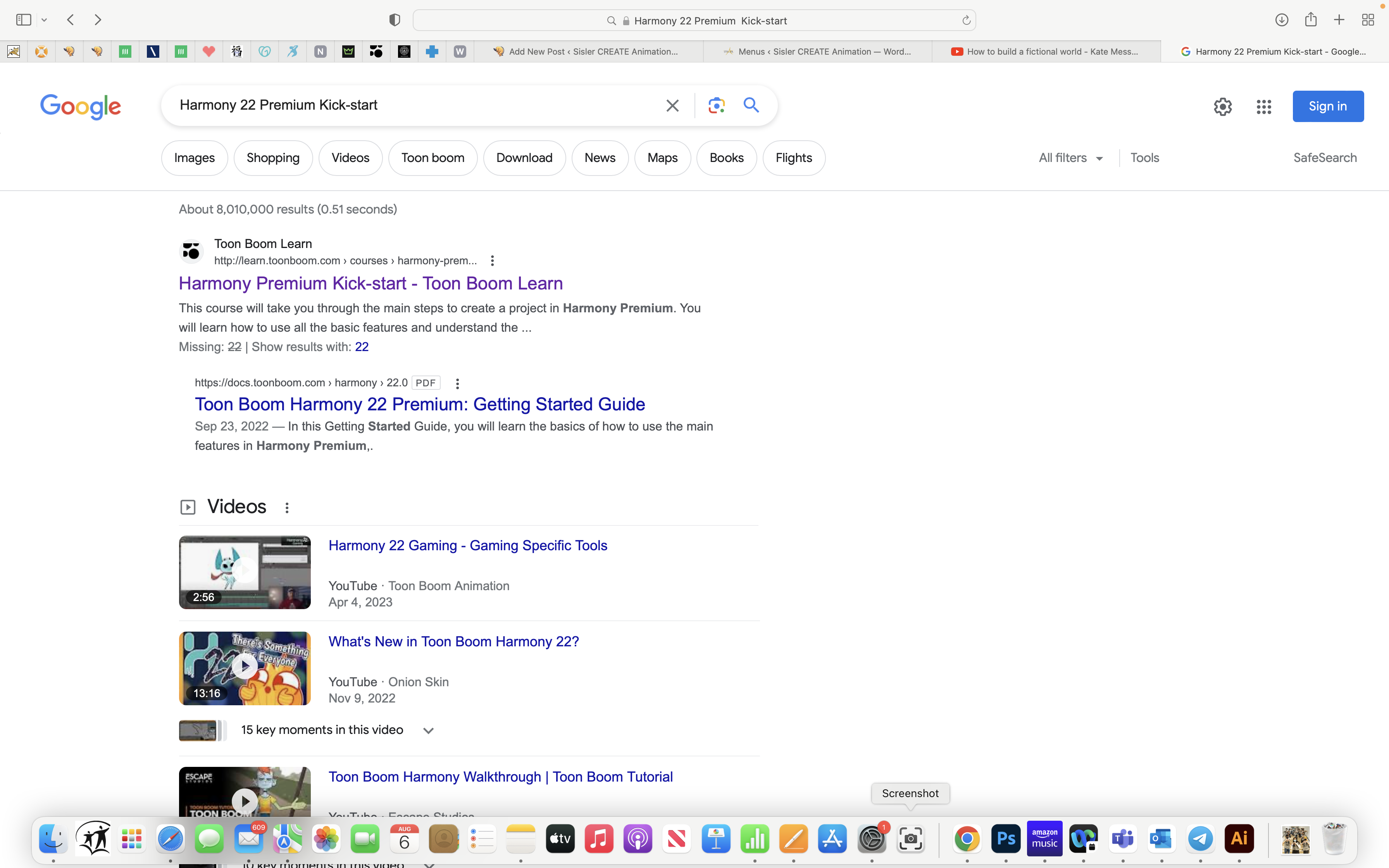Screen dimensions: 1389x868
Task: Open Finder from the dock
Action: click(x=53, y=839)
